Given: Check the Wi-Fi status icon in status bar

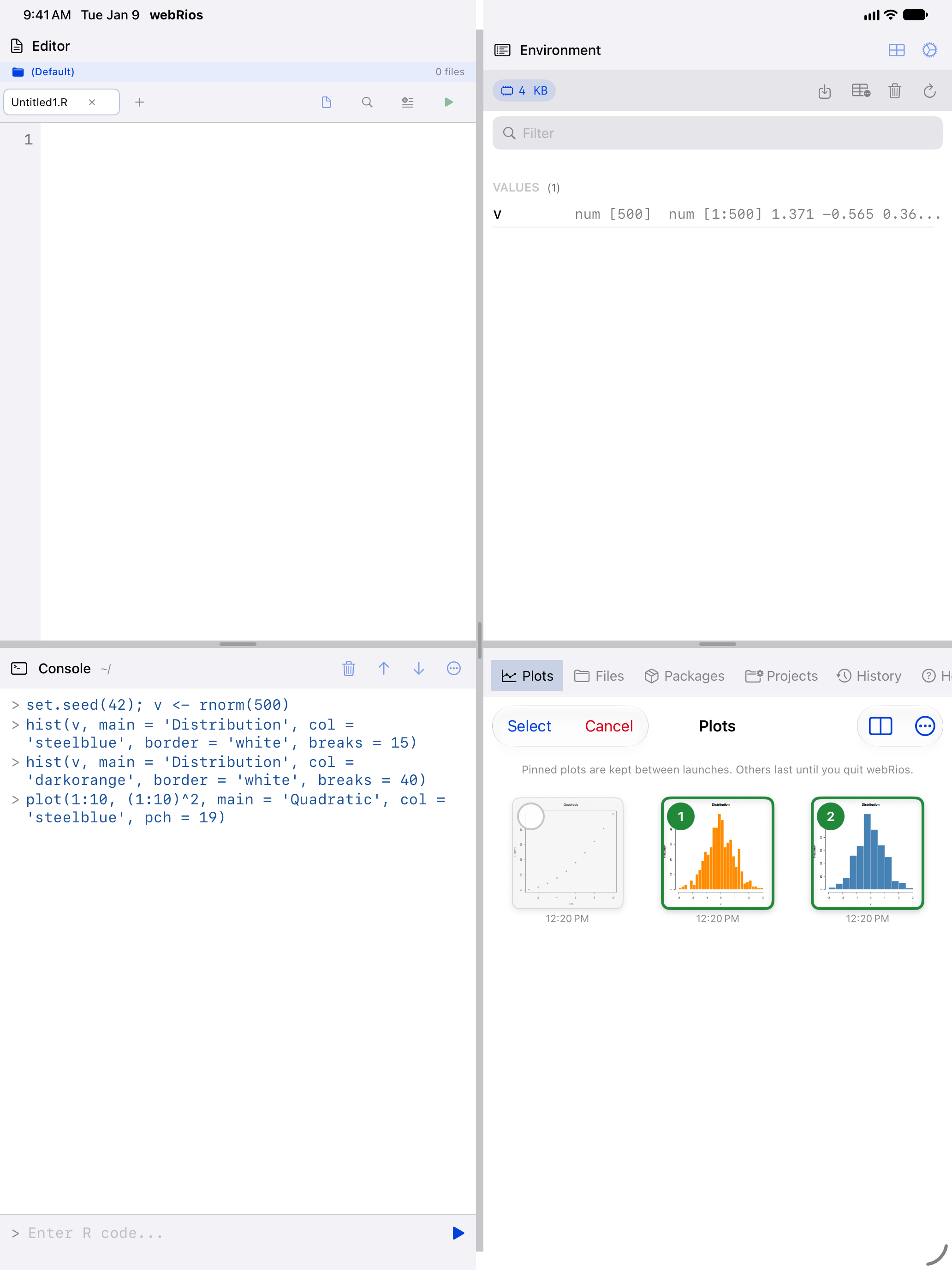Looking at the screenshot, I should pos(890,15).
